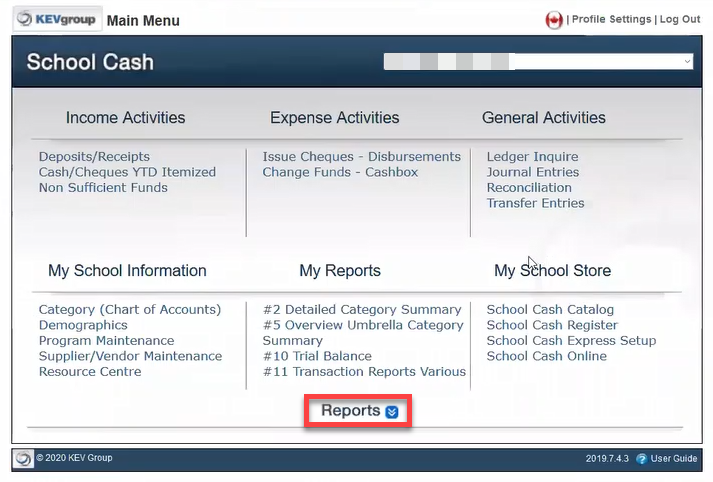Open School Cash Catalog
The width and height of the screenshot is (713, 482).
[x=550, y=309]
